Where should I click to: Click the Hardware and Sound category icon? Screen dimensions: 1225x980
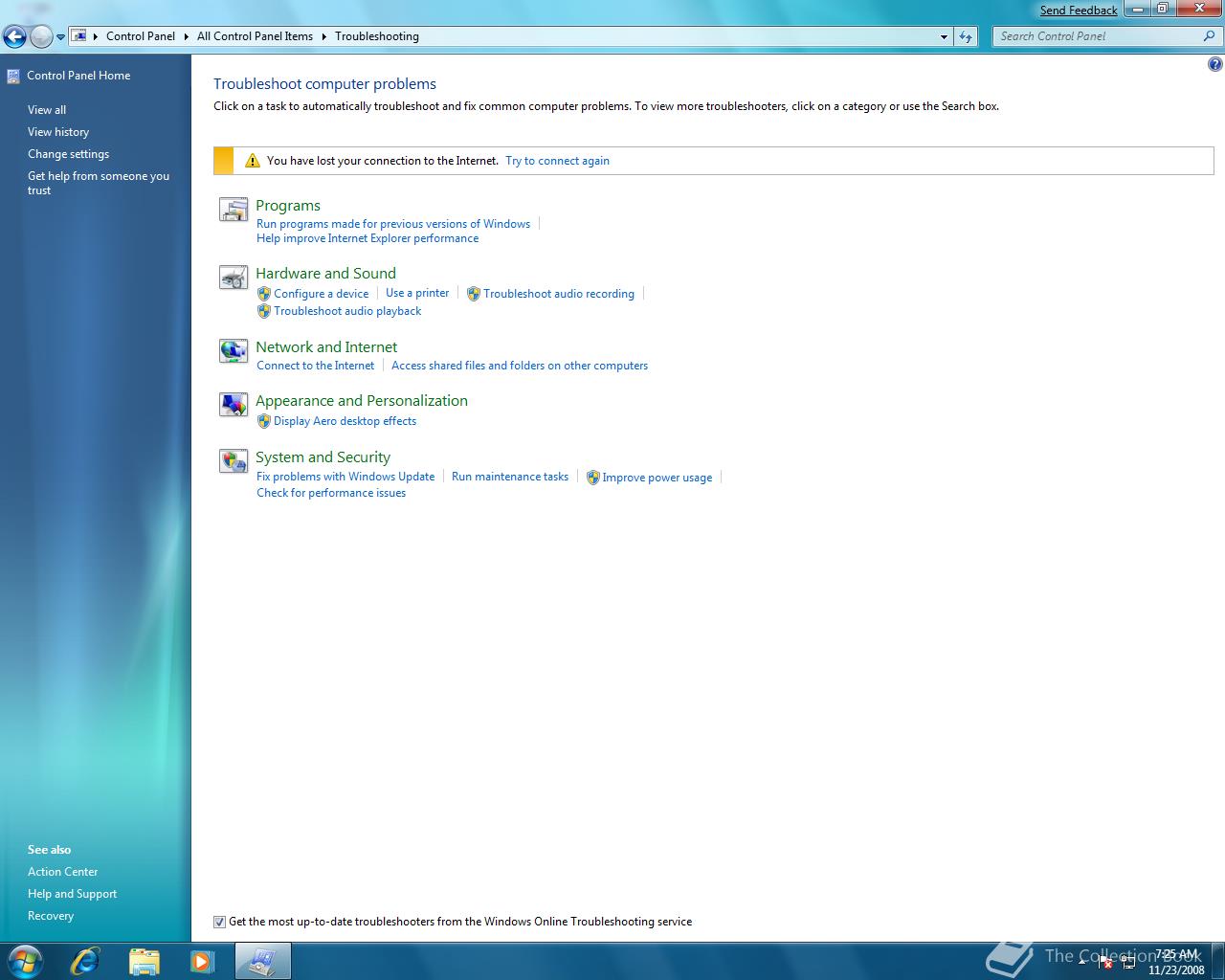click(x=234, y=278)
